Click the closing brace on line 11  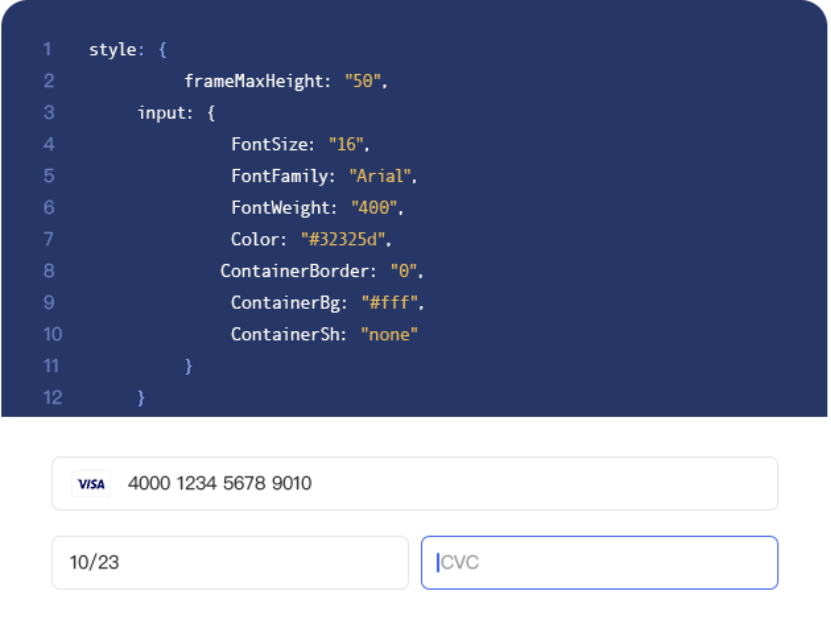pos(188,366)
